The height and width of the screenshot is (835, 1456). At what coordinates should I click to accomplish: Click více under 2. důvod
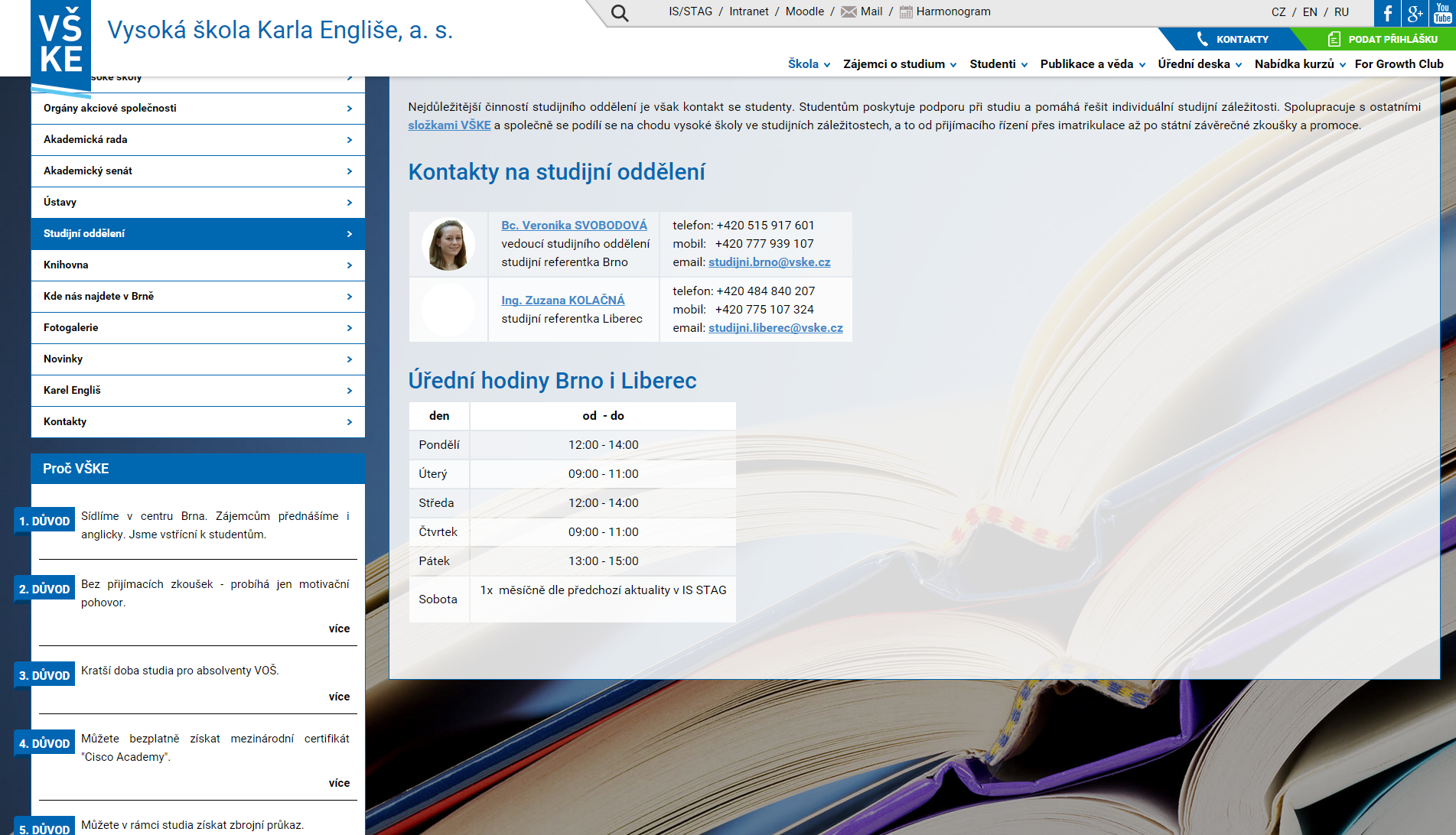[x=339, y=629]
